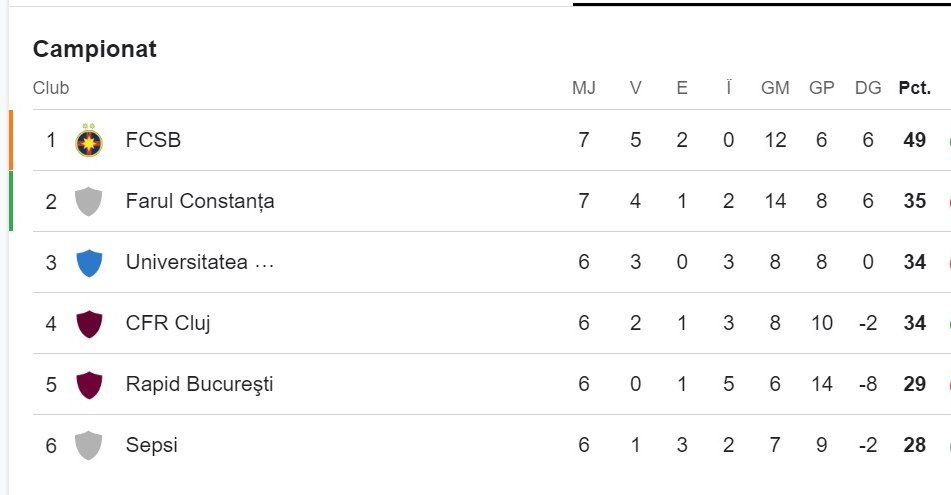Open the Rapid București team link

click(199, 384)
